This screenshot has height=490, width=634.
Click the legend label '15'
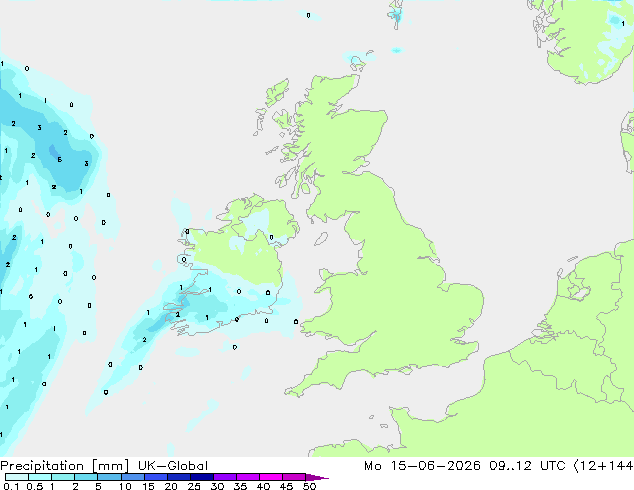148,486
